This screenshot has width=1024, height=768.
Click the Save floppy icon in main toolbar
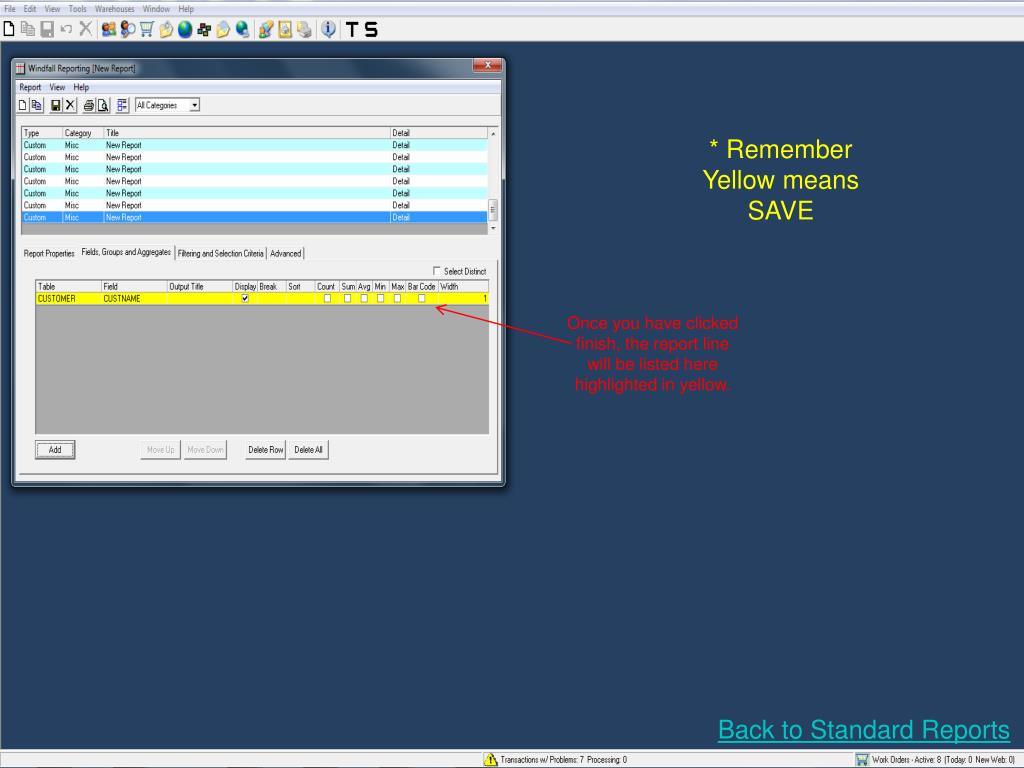coord(47,29)
